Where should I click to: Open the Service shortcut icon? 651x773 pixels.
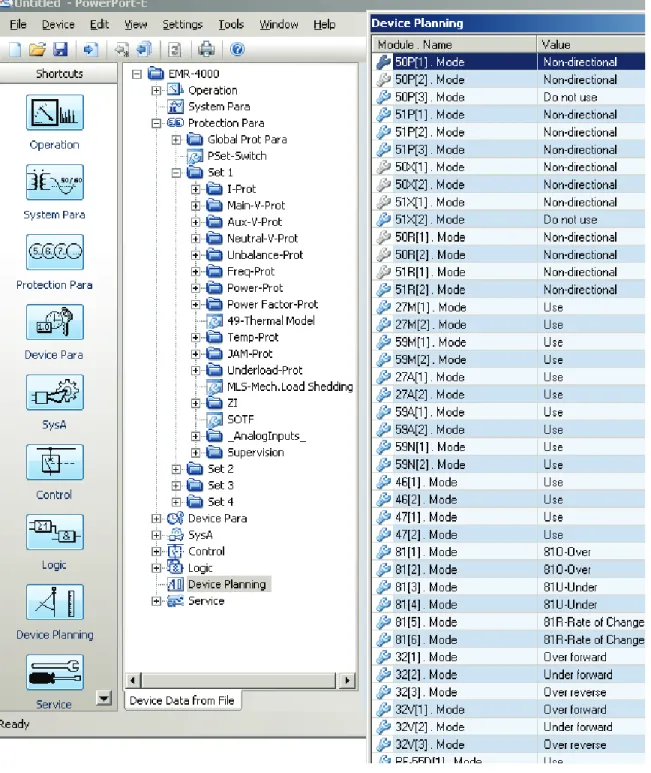(x=55, y=672)
